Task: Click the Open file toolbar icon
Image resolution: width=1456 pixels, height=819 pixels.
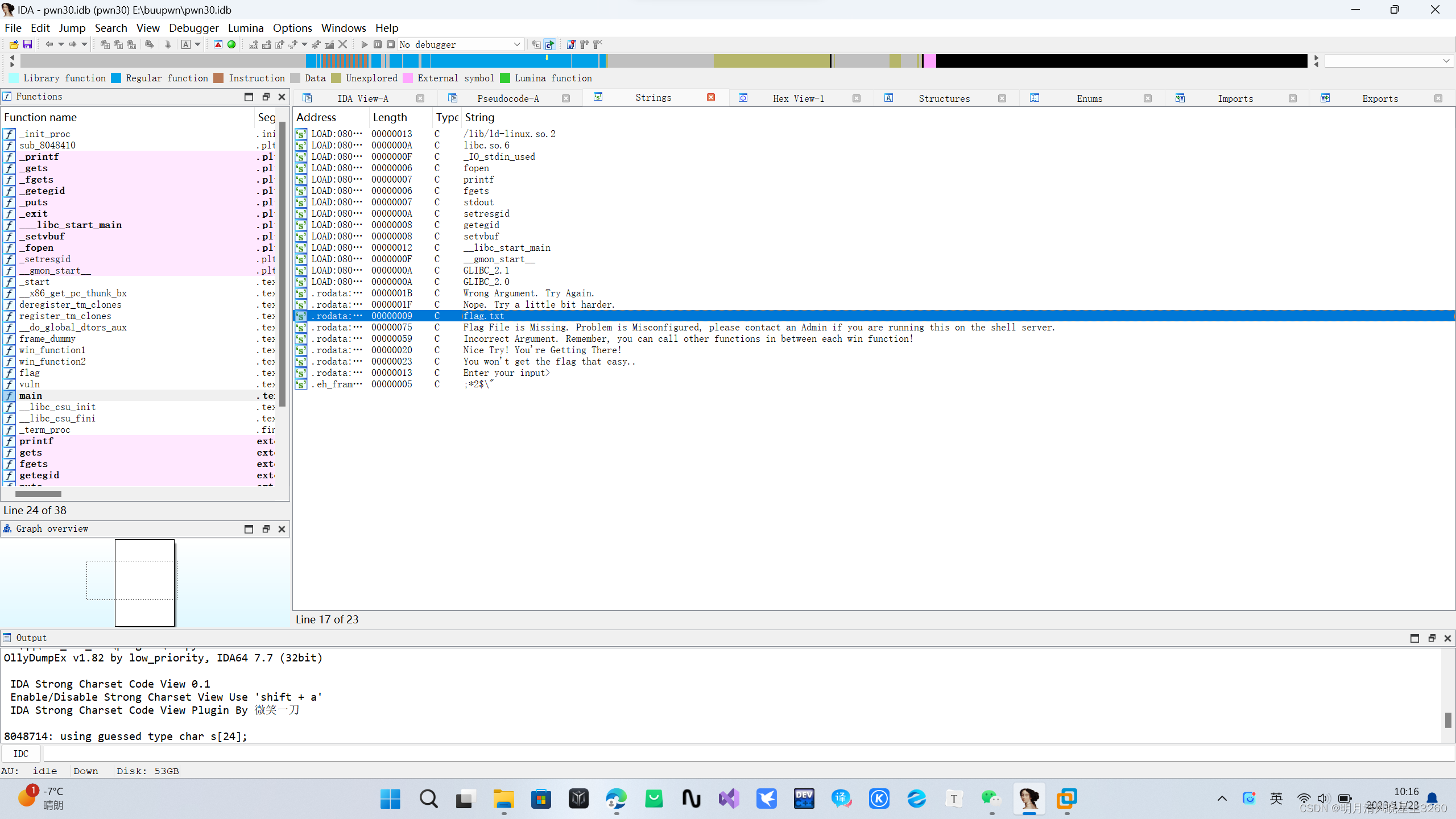Action: pyautogui.click(x=14, y=44)
